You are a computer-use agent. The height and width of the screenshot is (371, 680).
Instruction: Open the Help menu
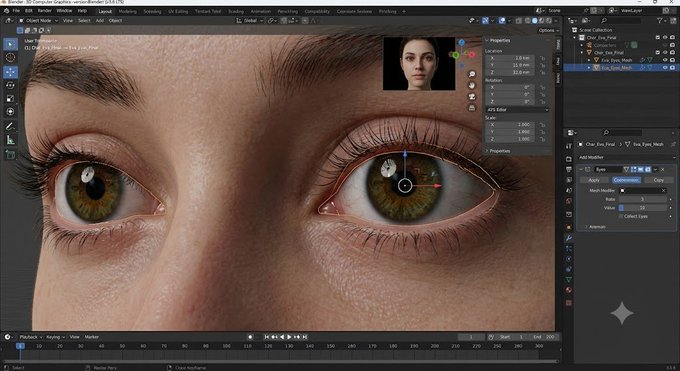82,10
